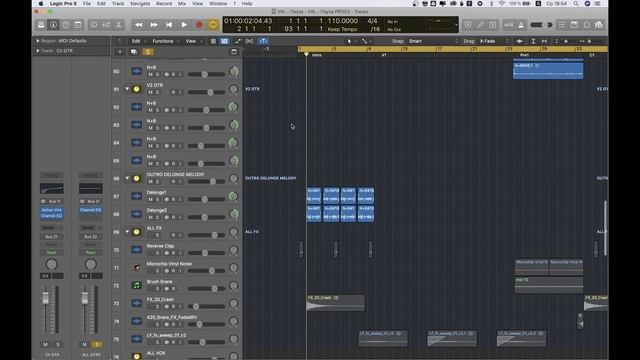
Task: Open Mix menu in menu bar
Action: [182, 4]
